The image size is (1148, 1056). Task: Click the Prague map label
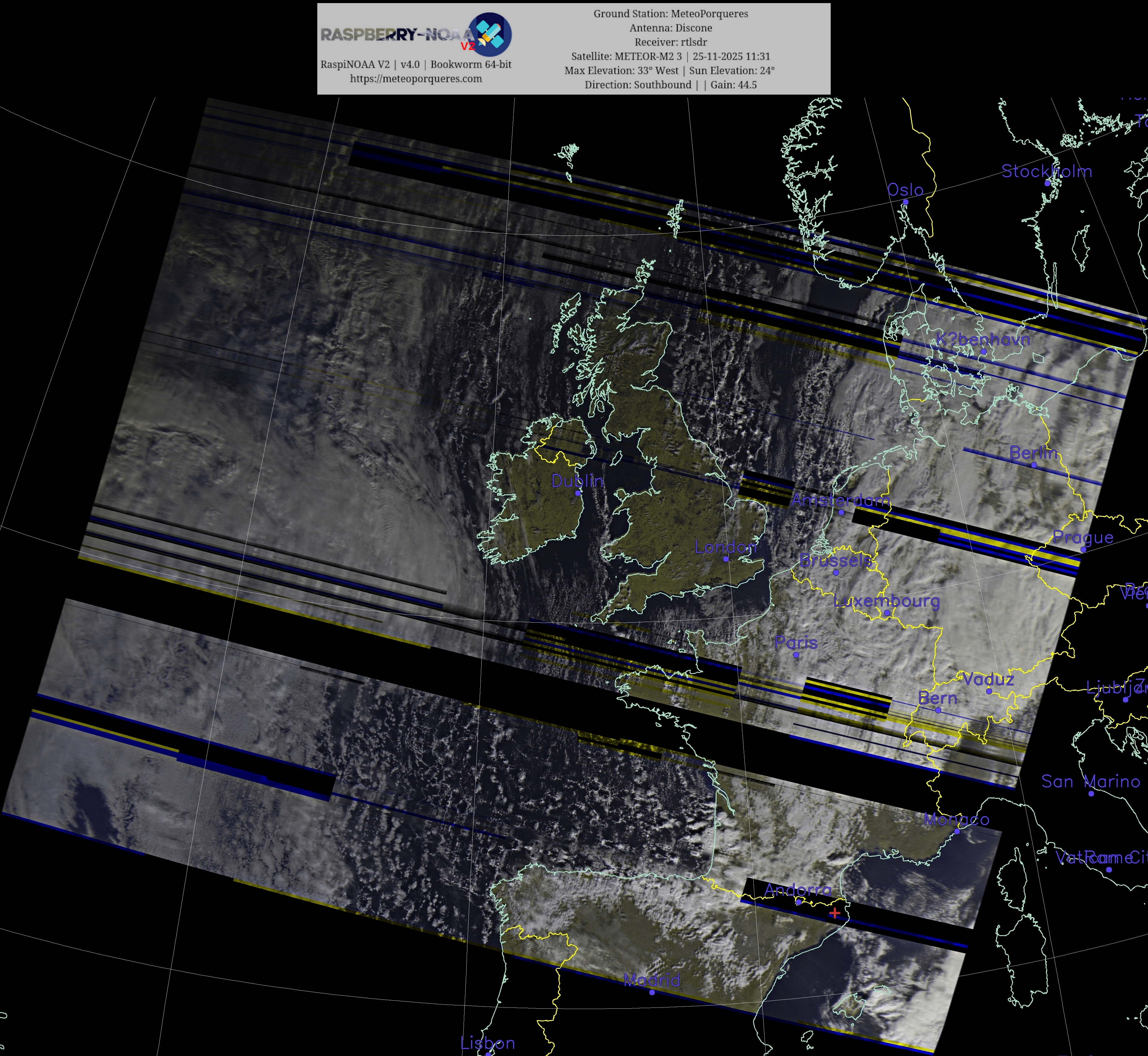1083,537
